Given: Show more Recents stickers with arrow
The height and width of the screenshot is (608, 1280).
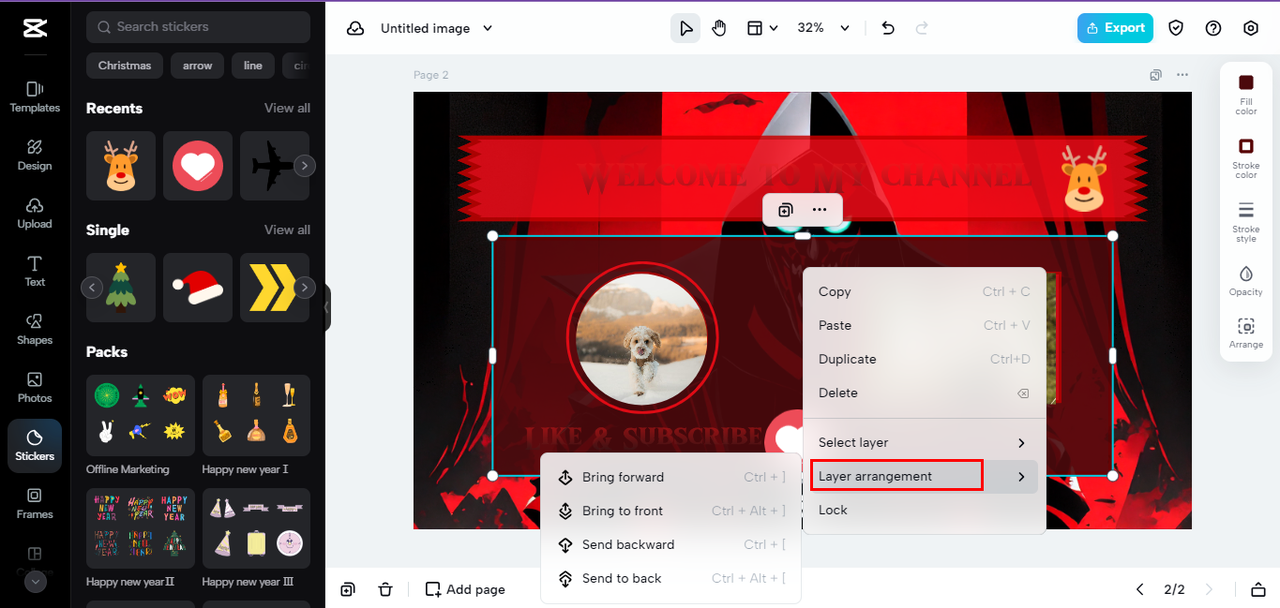Looking at the screenshot, I should pyautogui.click(x=305, y=166).
